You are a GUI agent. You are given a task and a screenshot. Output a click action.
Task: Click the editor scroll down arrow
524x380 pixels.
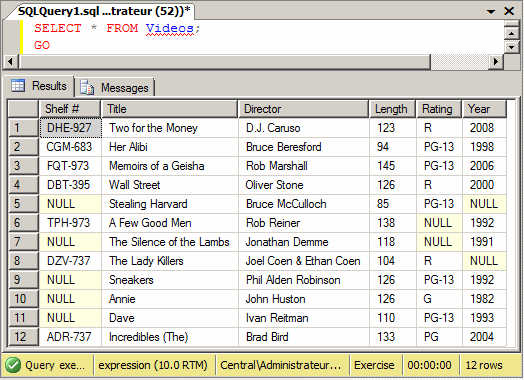(x=512, y=47)
